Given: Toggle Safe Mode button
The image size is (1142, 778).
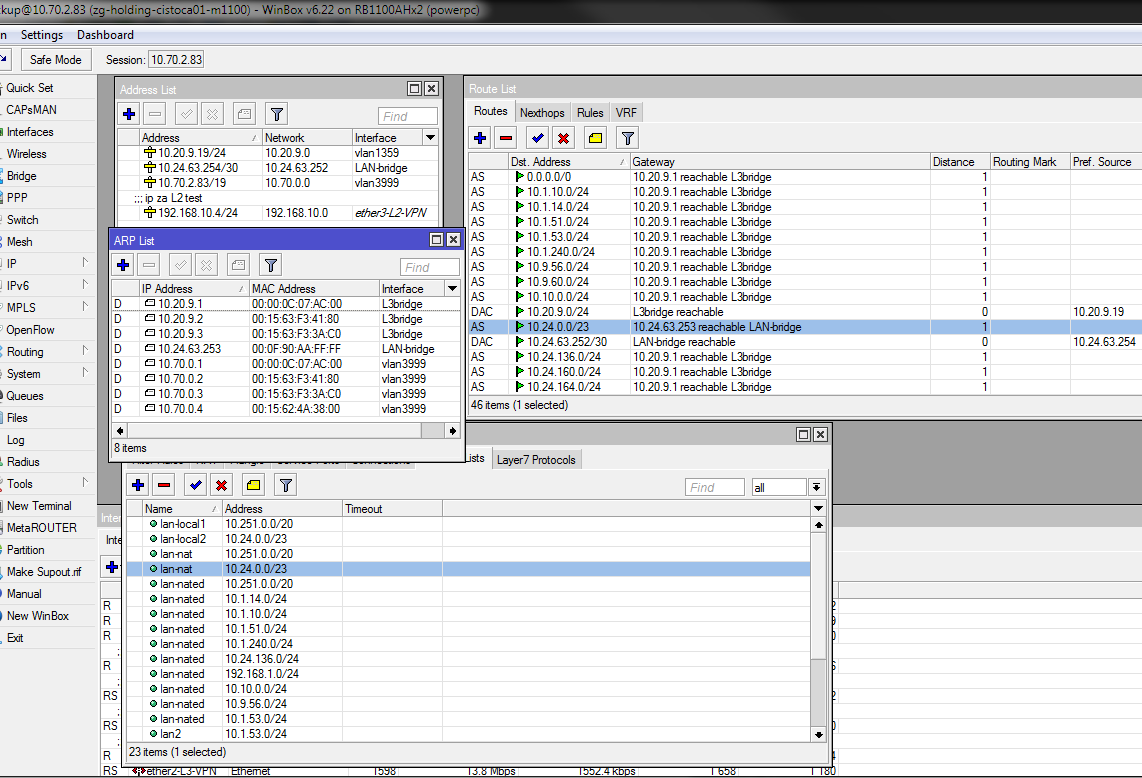Looking at the screenshot, I should (x=56, y=60).
